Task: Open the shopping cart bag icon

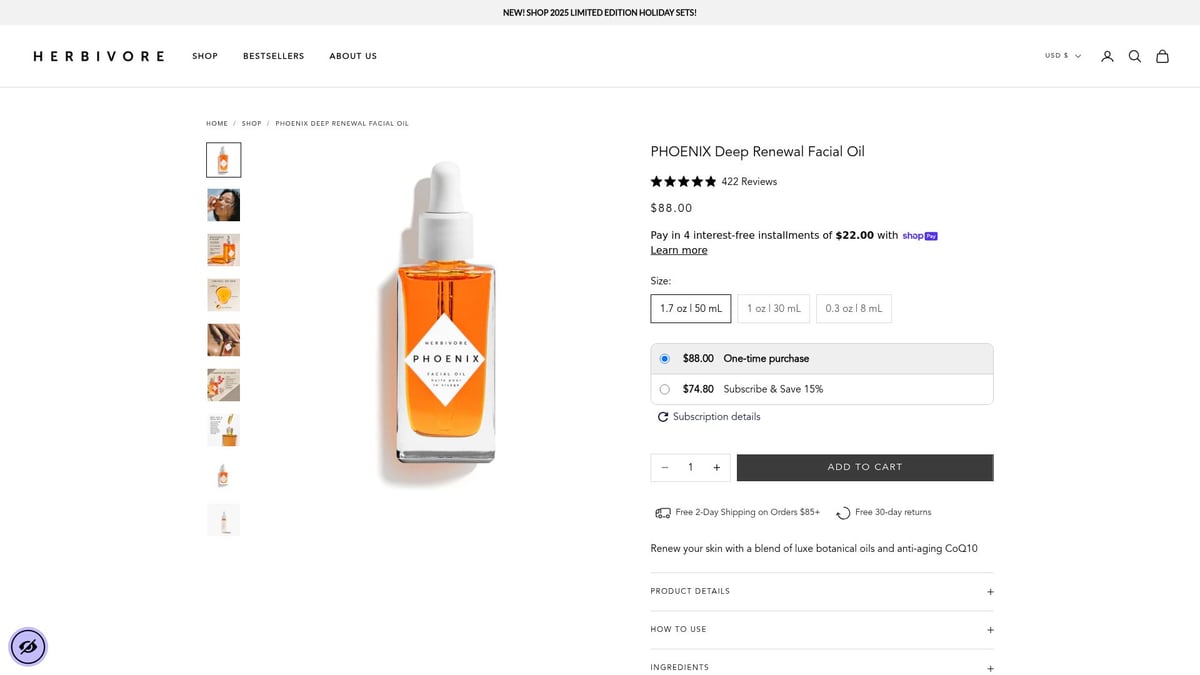Action: (1163, 56)
